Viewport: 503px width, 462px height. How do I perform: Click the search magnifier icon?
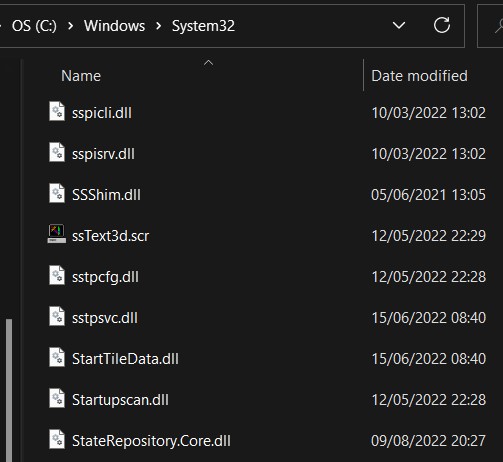tap(499, 26)
